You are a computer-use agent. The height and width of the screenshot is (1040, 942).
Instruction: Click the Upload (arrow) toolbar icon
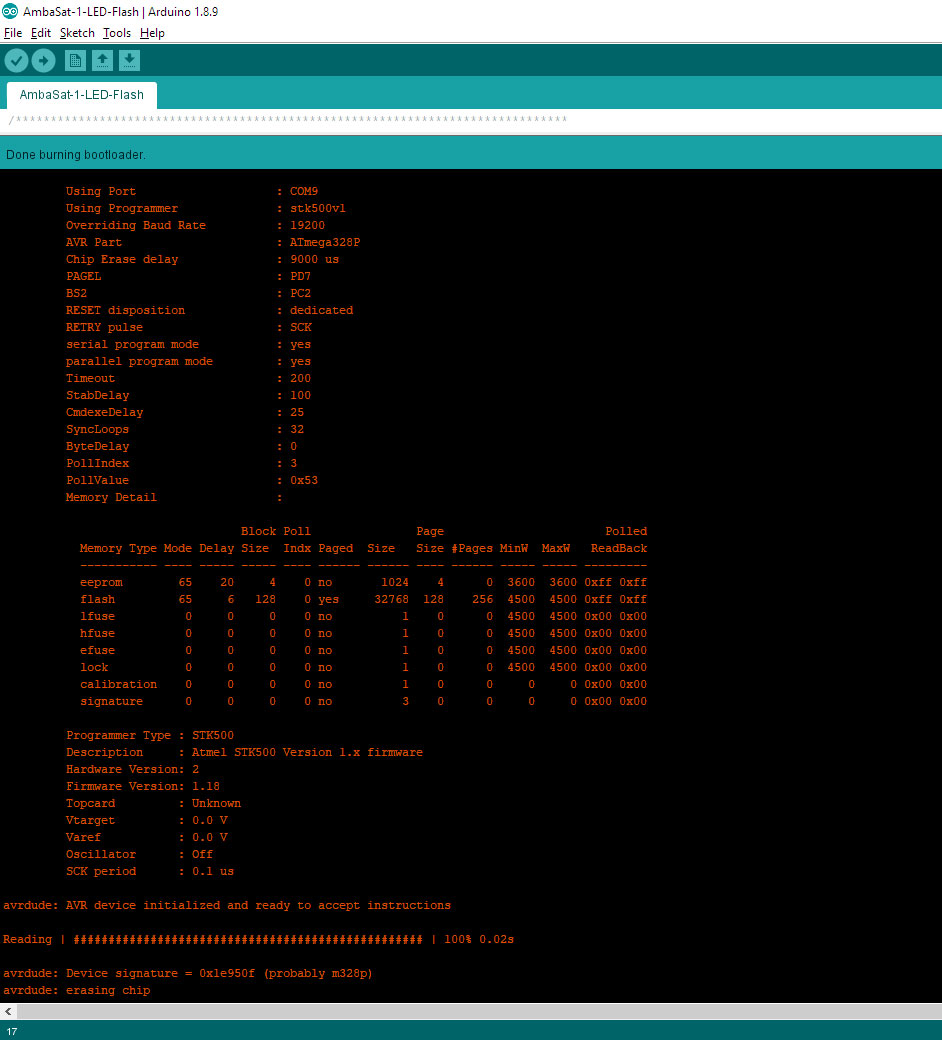pos(43,60)
